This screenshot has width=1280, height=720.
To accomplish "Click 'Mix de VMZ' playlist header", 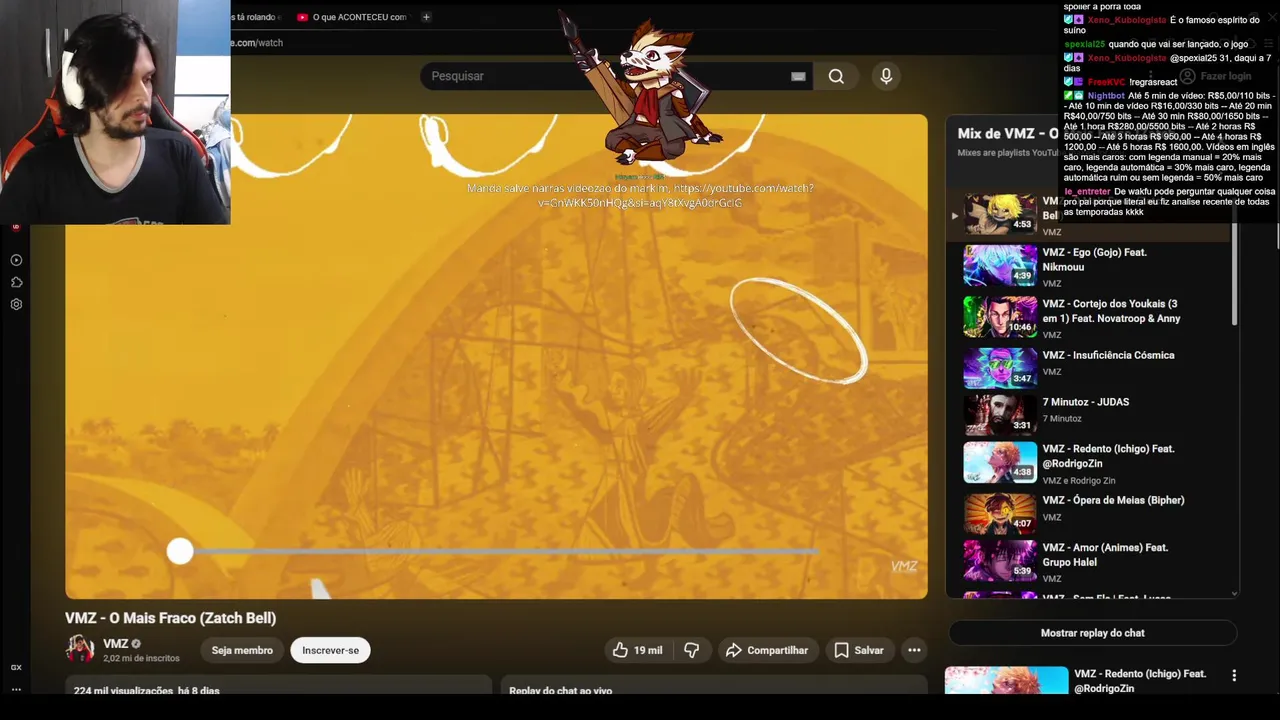I will [x=1007, y=133].
